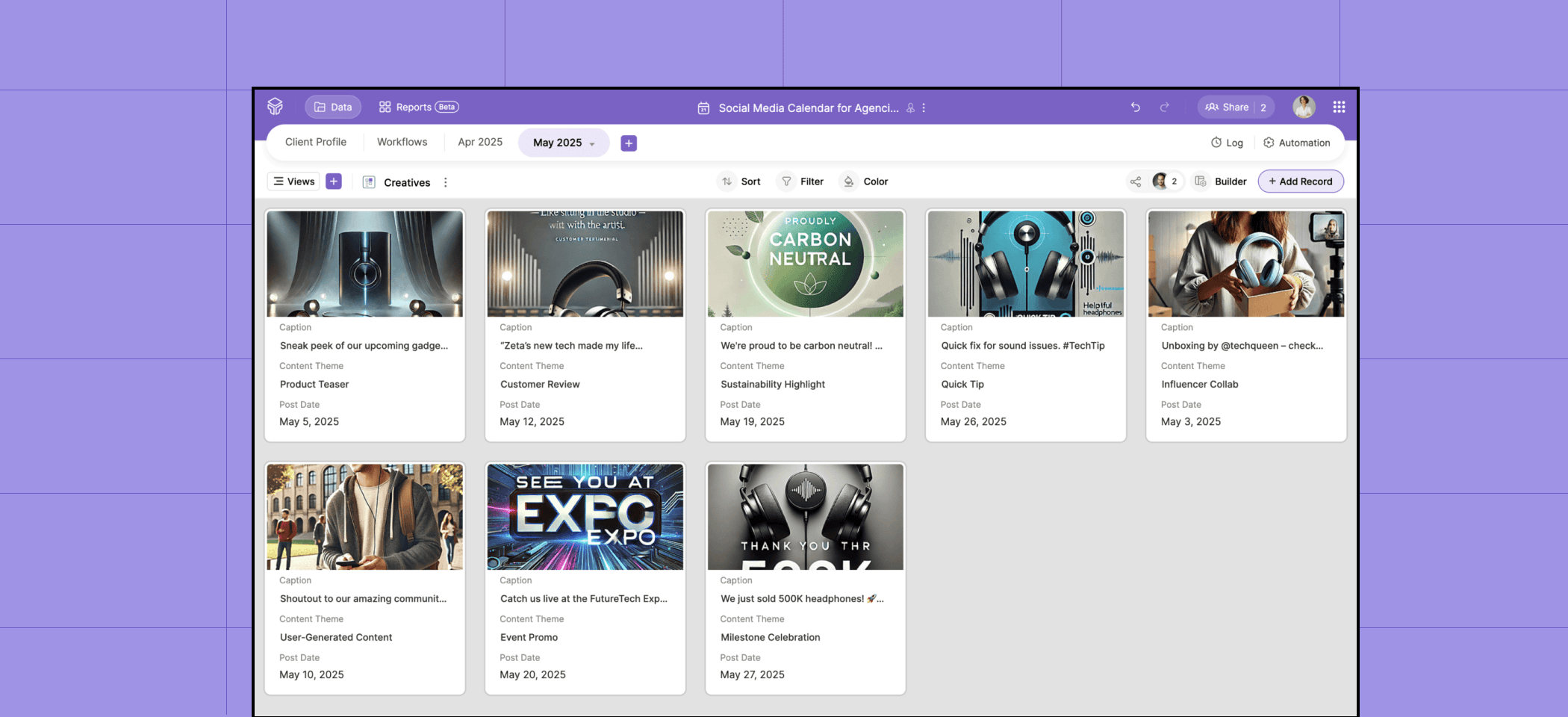This screenshot has height=717, width=1568.
Task: Switch to Client Profile tab
Action: (316, 142)
